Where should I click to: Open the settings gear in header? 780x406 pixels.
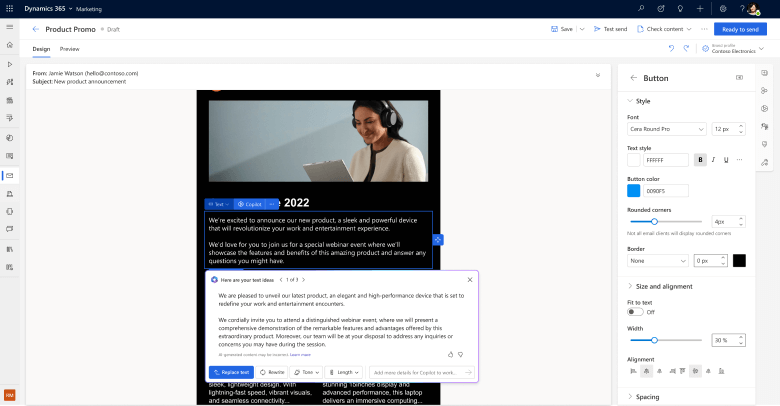tap(723, 8)
